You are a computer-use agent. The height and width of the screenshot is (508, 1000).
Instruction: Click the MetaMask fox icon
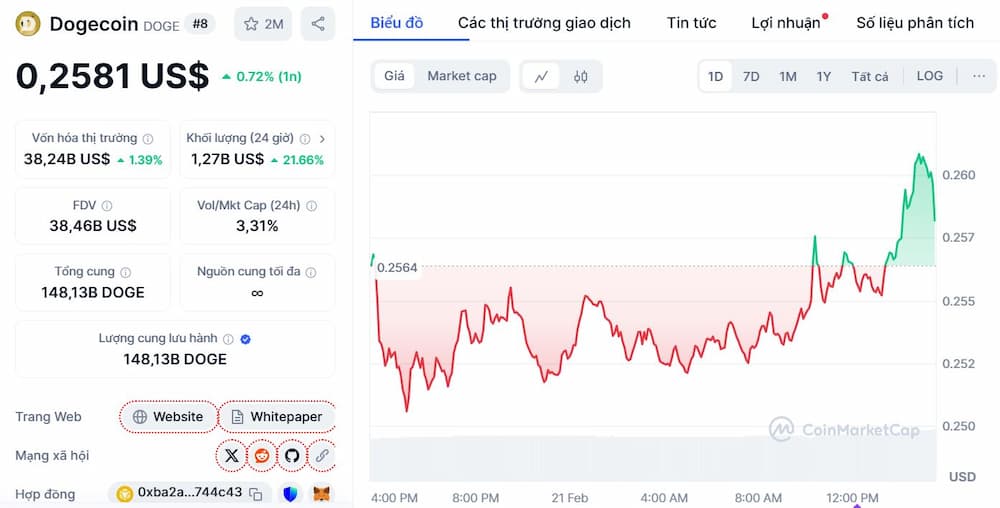(322, 493)
